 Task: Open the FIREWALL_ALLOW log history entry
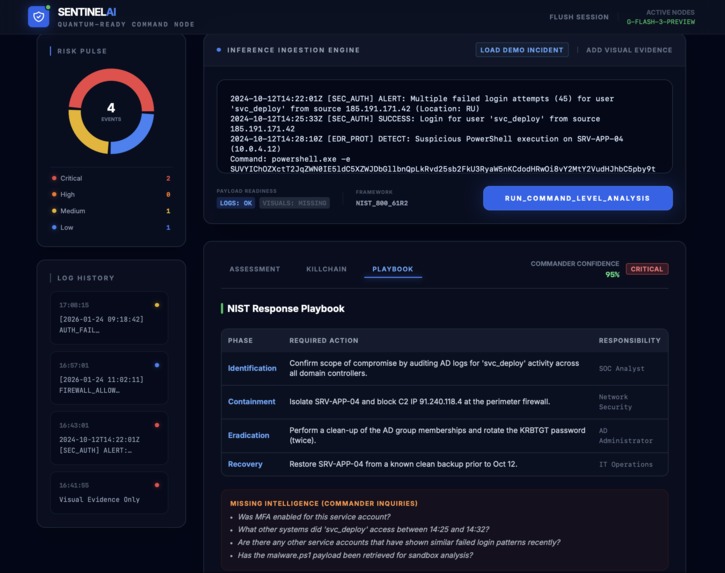tap(109, 378)
